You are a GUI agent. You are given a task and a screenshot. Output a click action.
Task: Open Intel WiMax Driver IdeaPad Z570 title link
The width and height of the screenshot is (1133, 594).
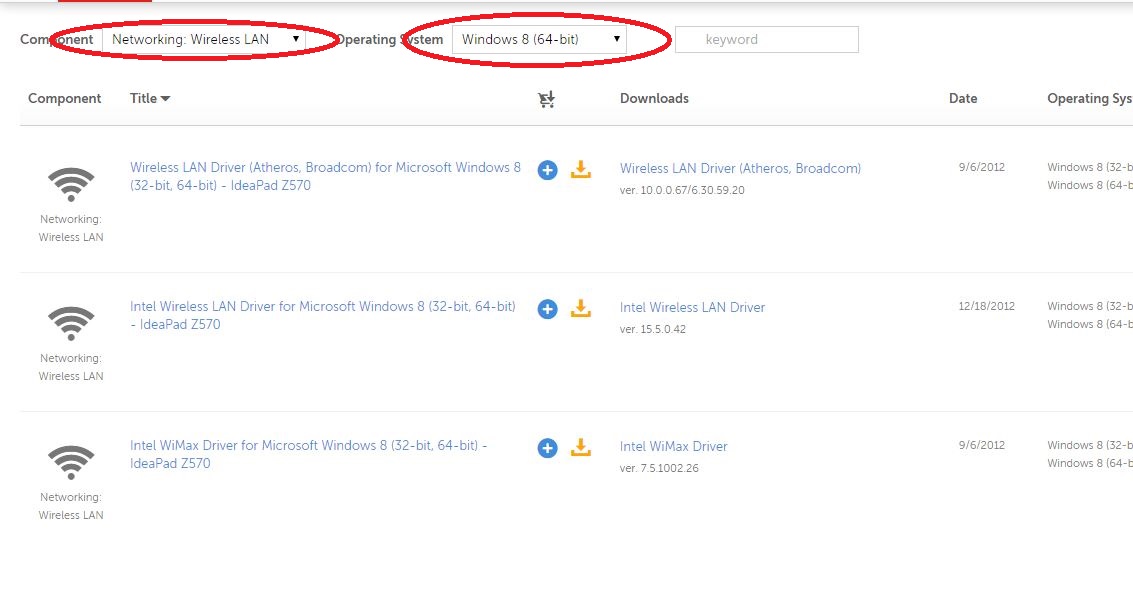[309, 455]
